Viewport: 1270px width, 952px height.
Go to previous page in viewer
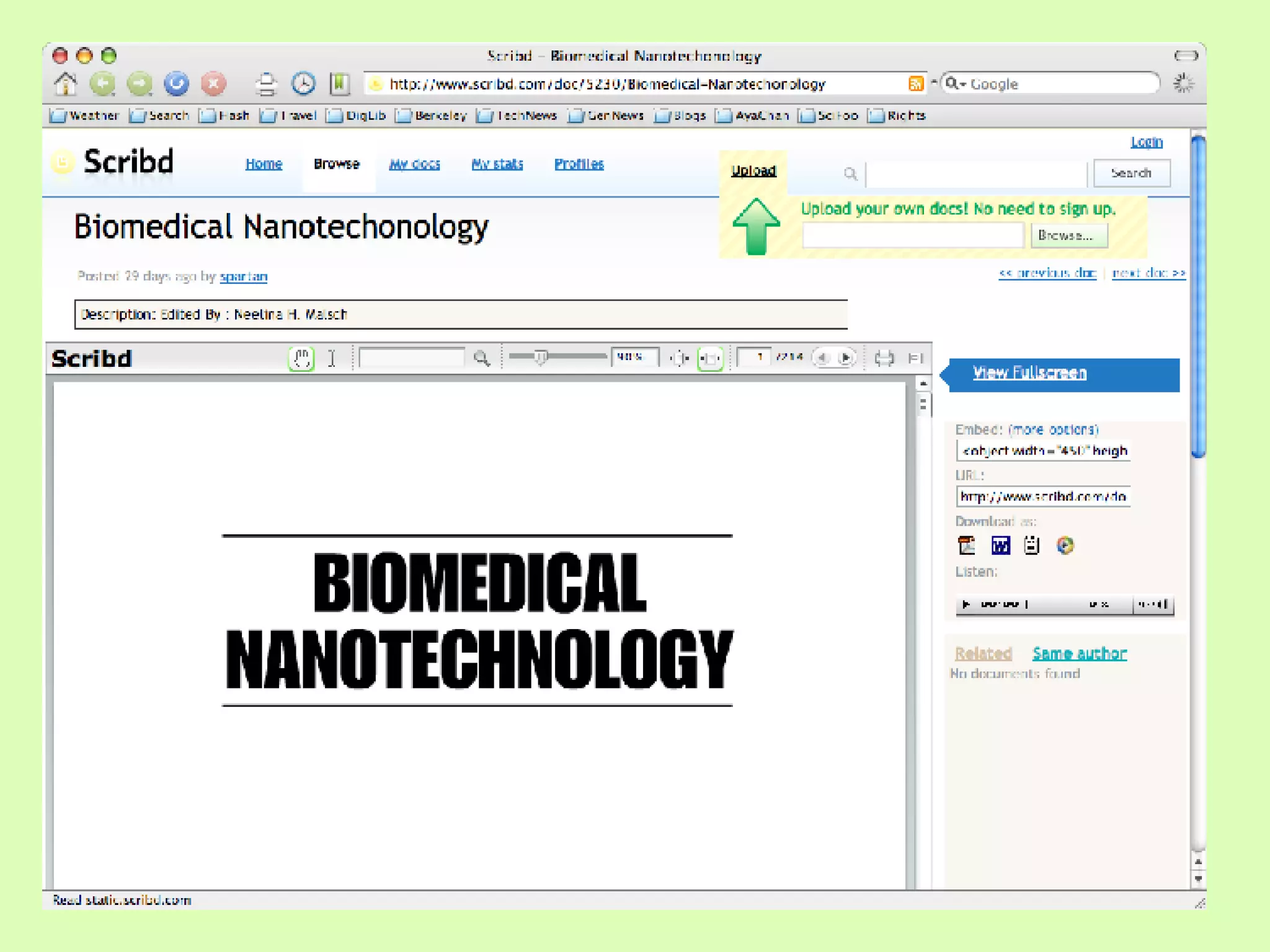pos(822,358)
